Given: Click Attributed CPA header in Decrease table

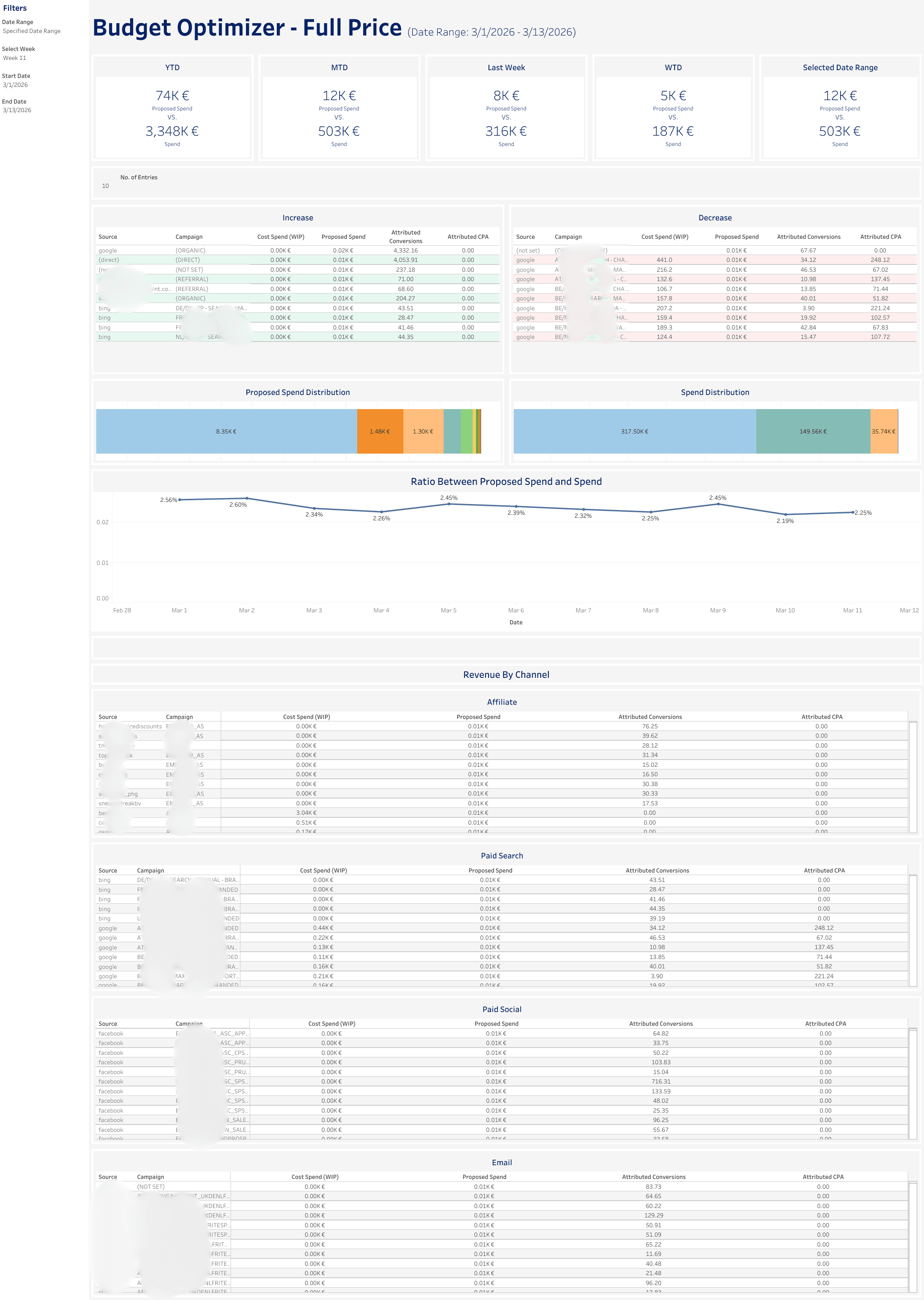Looking at the screenshot, I should tap(880, 237).
